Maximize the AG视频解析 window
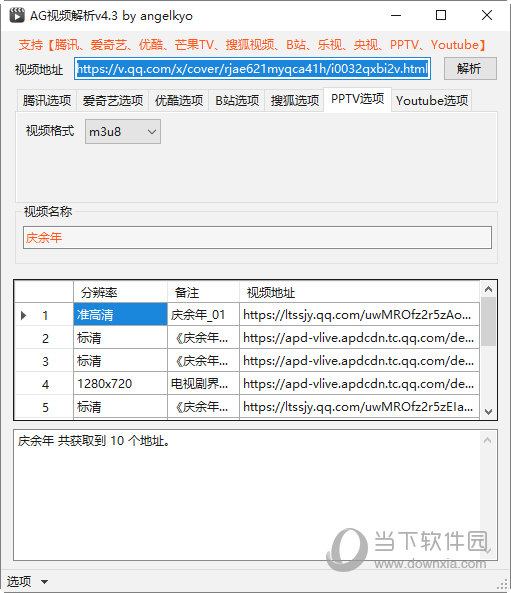This screenshot has height=593, width=511. [441, 15]
